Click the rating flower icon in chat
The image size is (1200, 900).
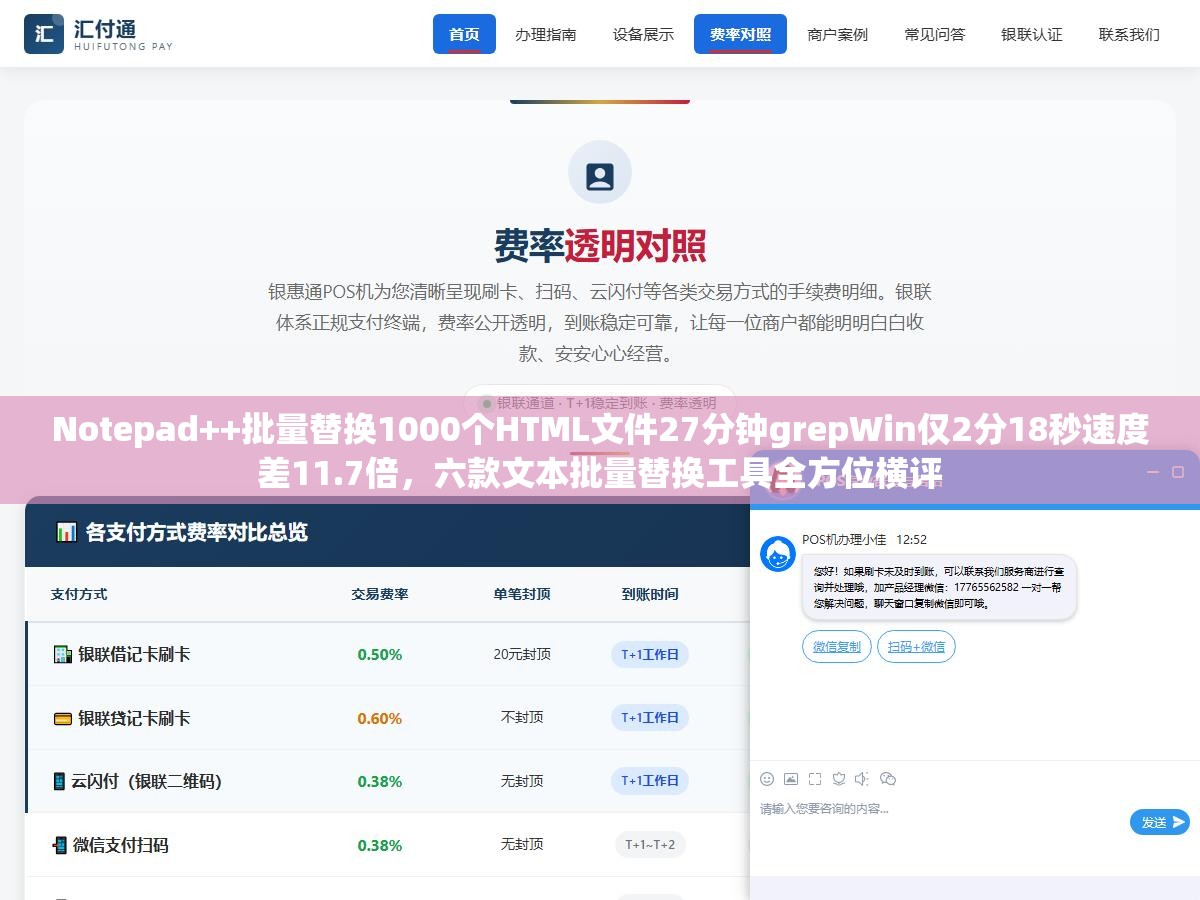(839, 779)
